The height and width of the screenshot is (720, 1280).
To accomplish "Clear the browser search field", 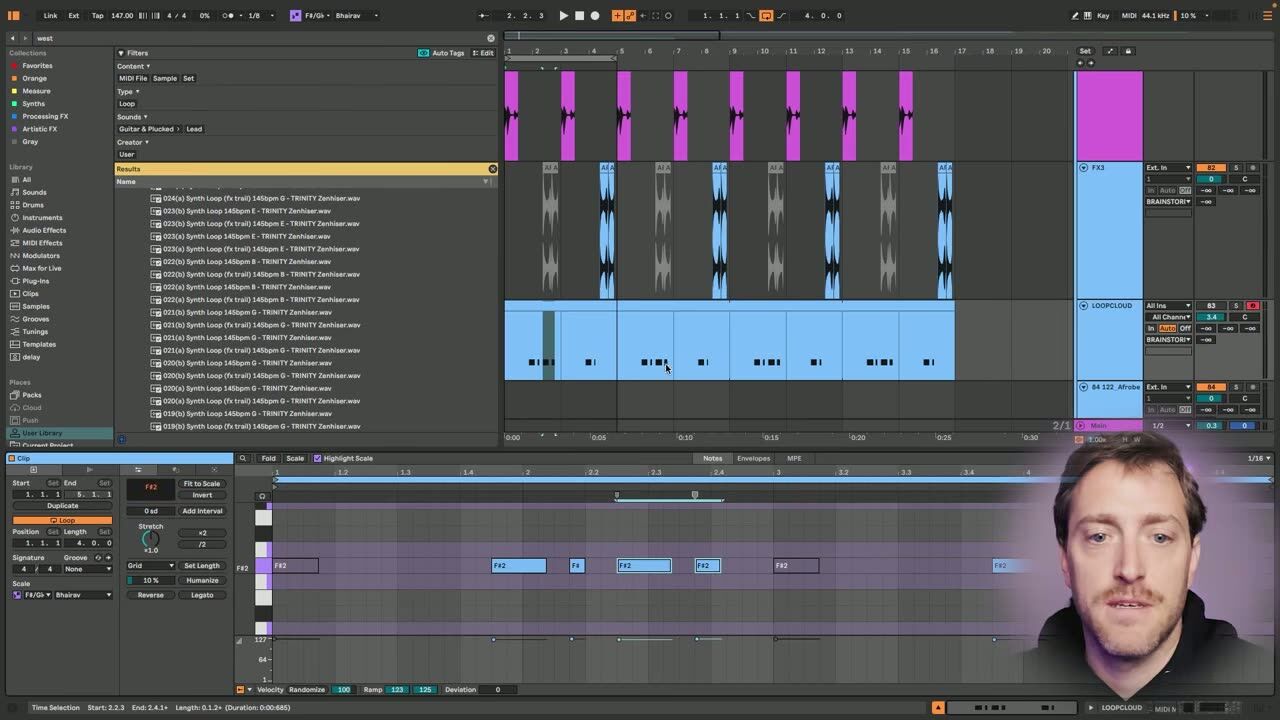I will [491, 38].
